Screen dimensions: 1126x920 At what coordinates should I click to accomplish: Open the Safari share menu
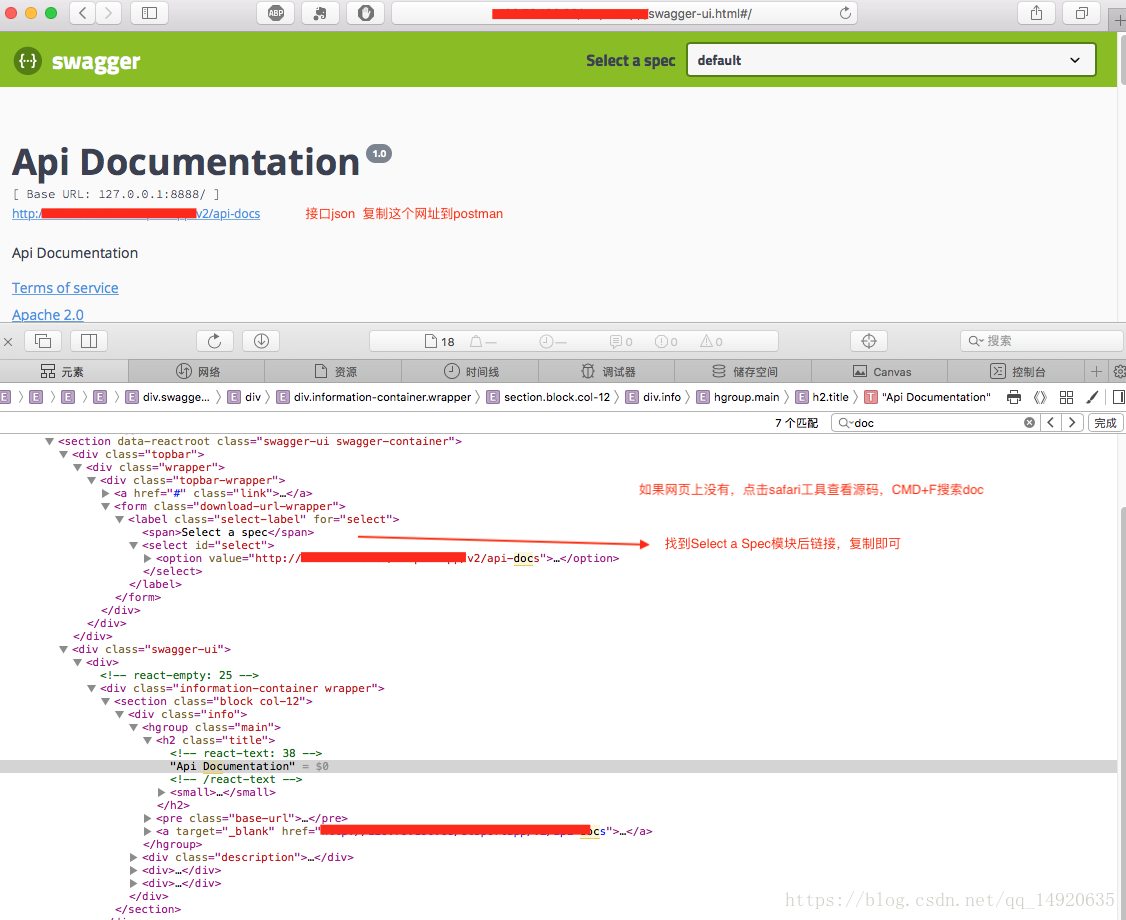[x=1036, y=13]
